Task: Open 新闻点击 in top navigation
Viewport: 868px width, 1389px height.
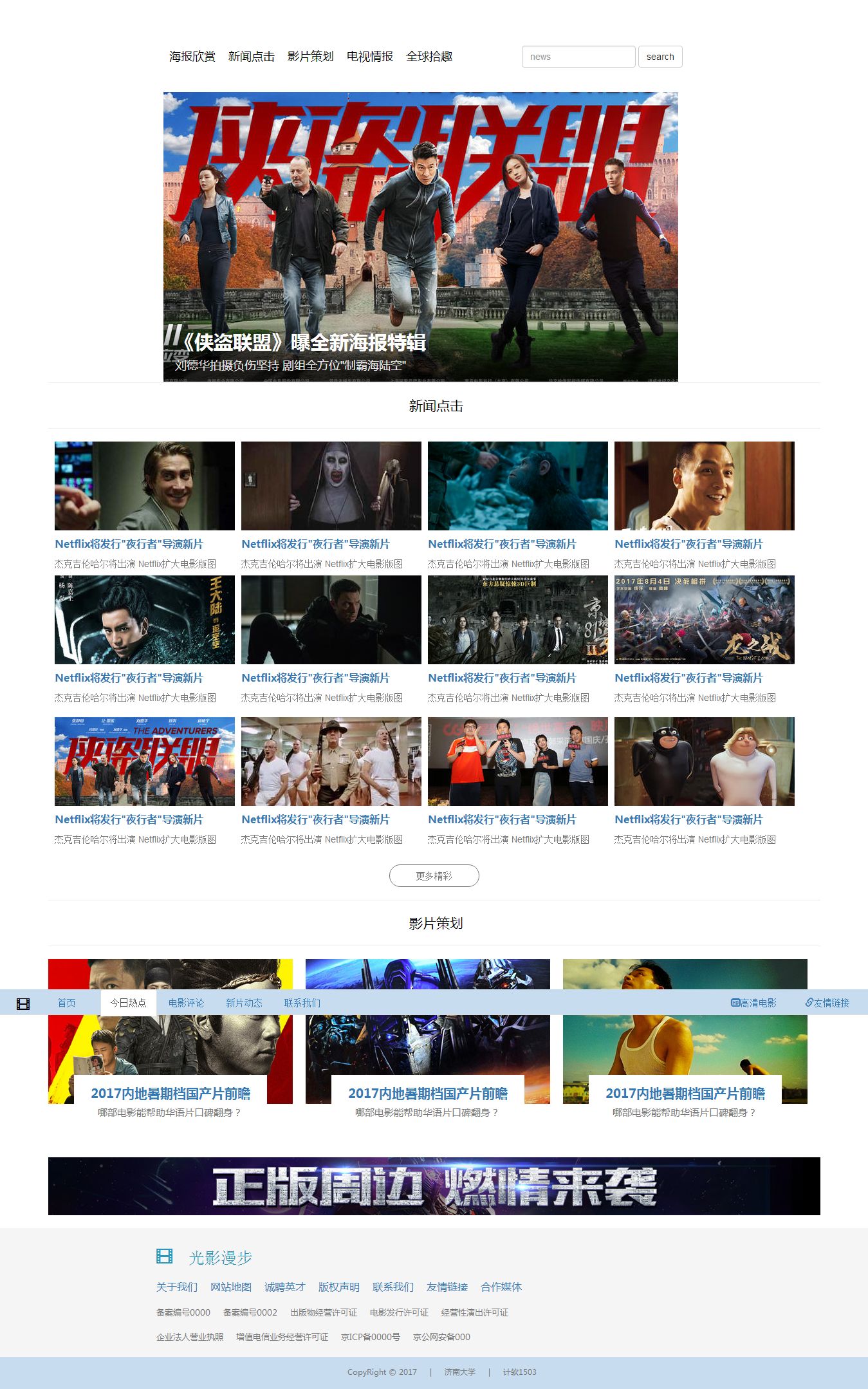Action: click(252, 57)
